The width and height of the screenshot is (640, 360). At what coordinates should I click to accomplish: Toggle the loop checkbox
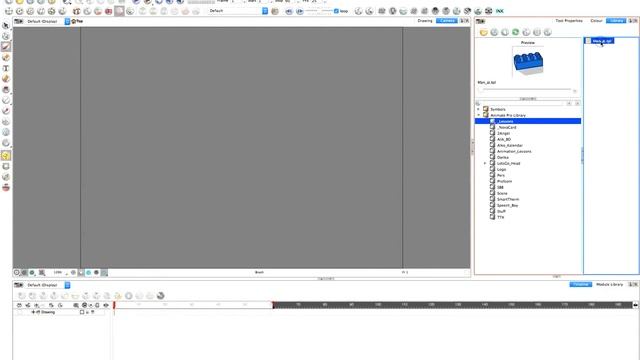tap(336, 11)
